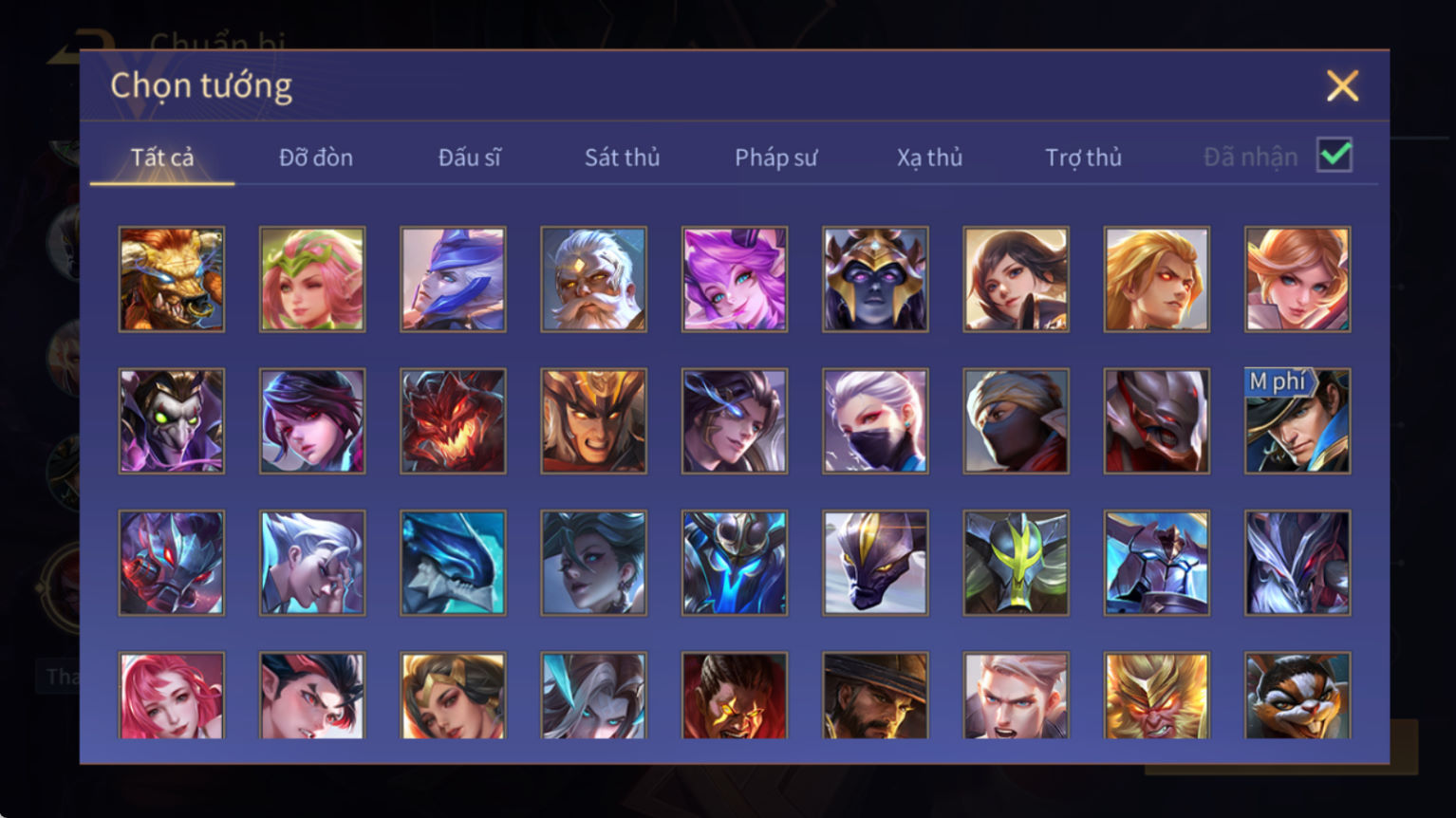Image resolution: width=1456 pixels, height=818 pixels.
Task: Switch to the 'Đỡ đòn' tab
Action: tap(316, 158)
